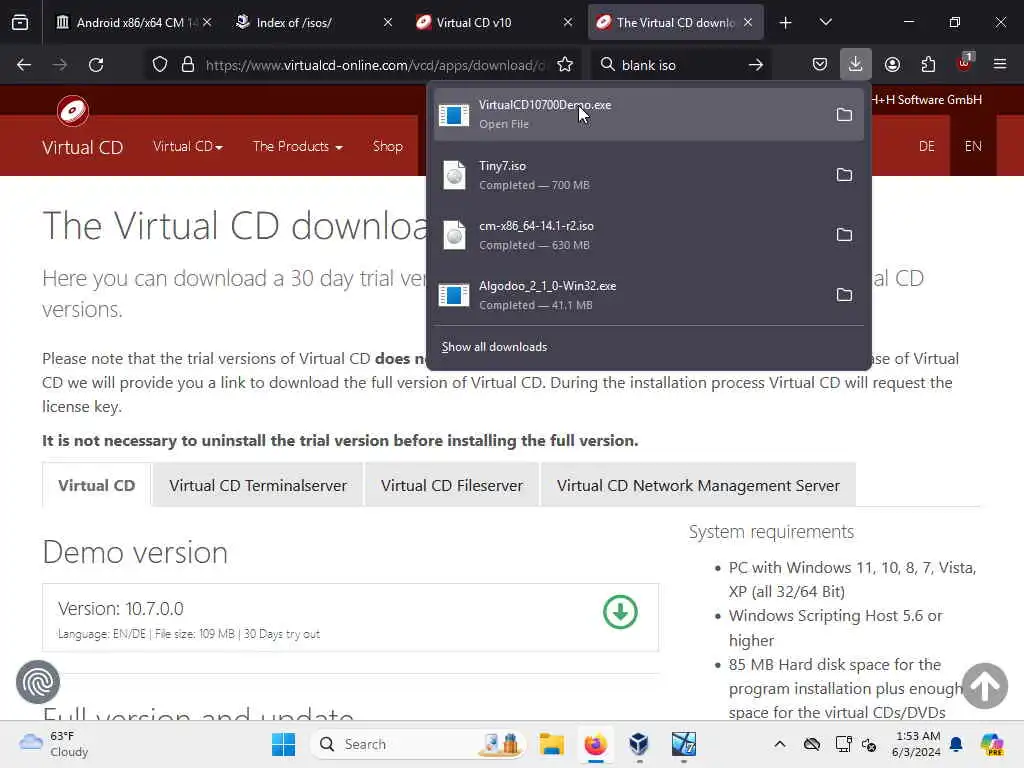Open the Shop menu item

point(388,146)
